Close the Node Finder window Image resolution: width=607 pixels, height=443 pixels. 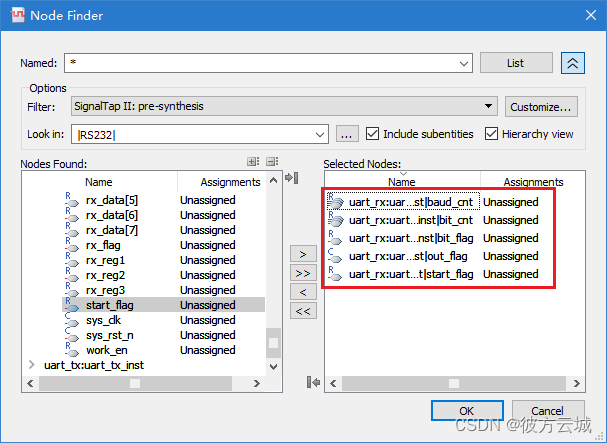(591, 15)
